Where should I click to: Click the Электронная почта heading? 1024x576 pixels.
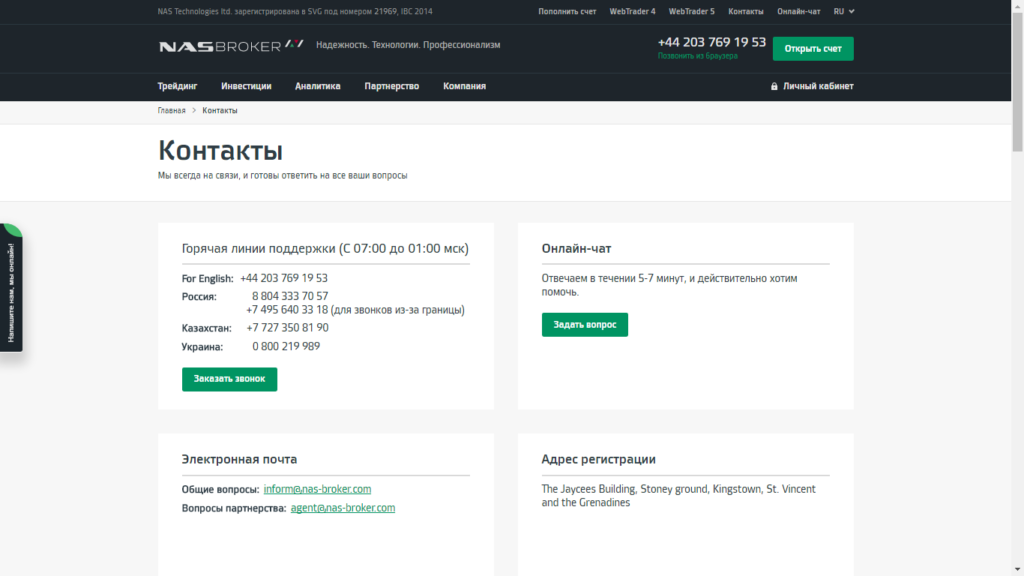click(x=239, y=459)
